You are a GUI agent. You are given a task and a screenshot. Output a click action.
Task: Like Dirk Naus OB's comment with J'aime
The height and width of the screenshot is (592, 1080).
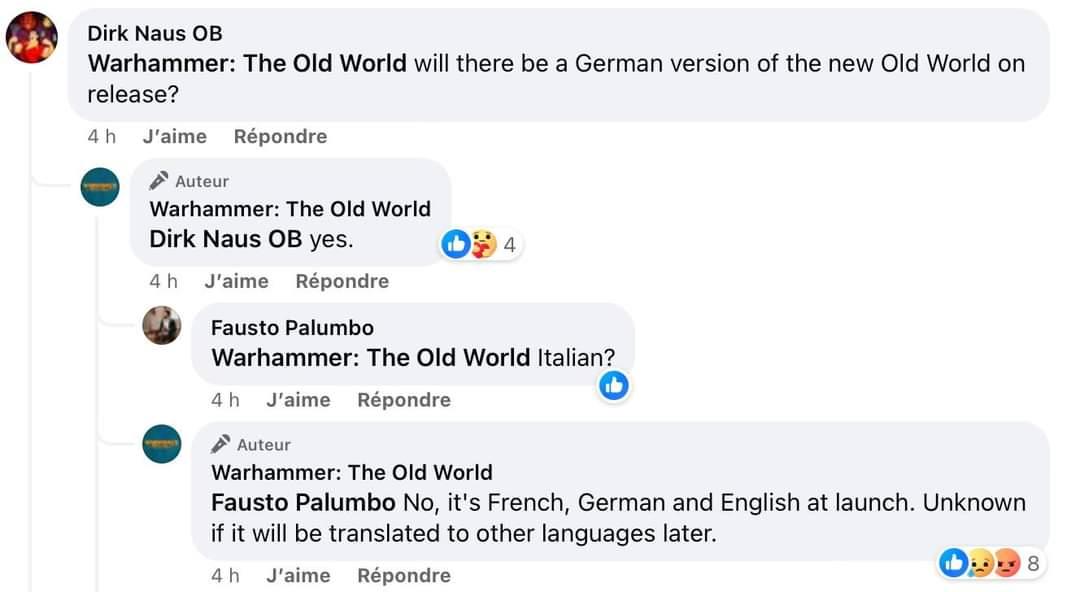pos(174,136)
